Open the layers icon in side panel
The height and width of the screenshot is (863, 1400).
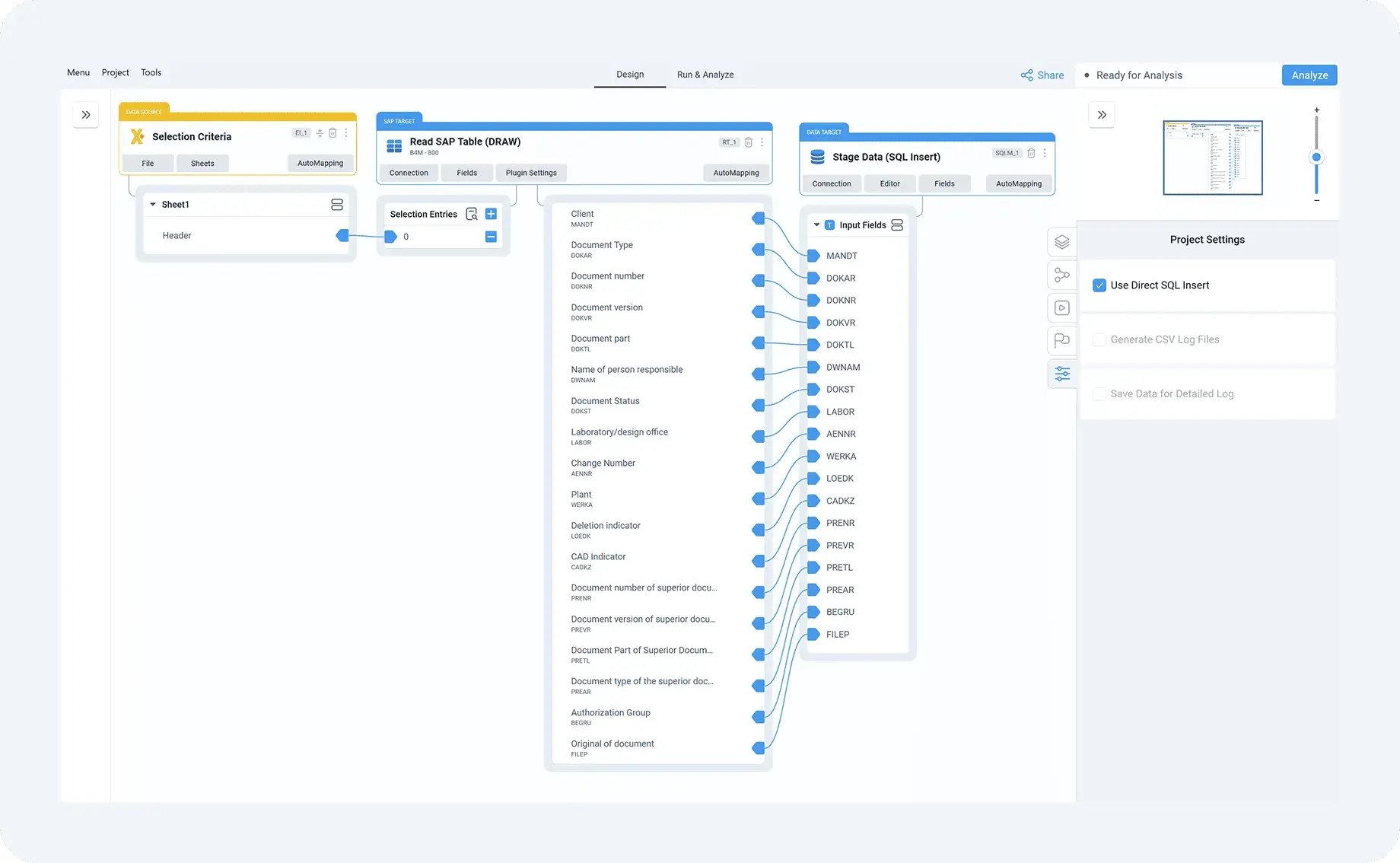click(x=1062, y=242)
